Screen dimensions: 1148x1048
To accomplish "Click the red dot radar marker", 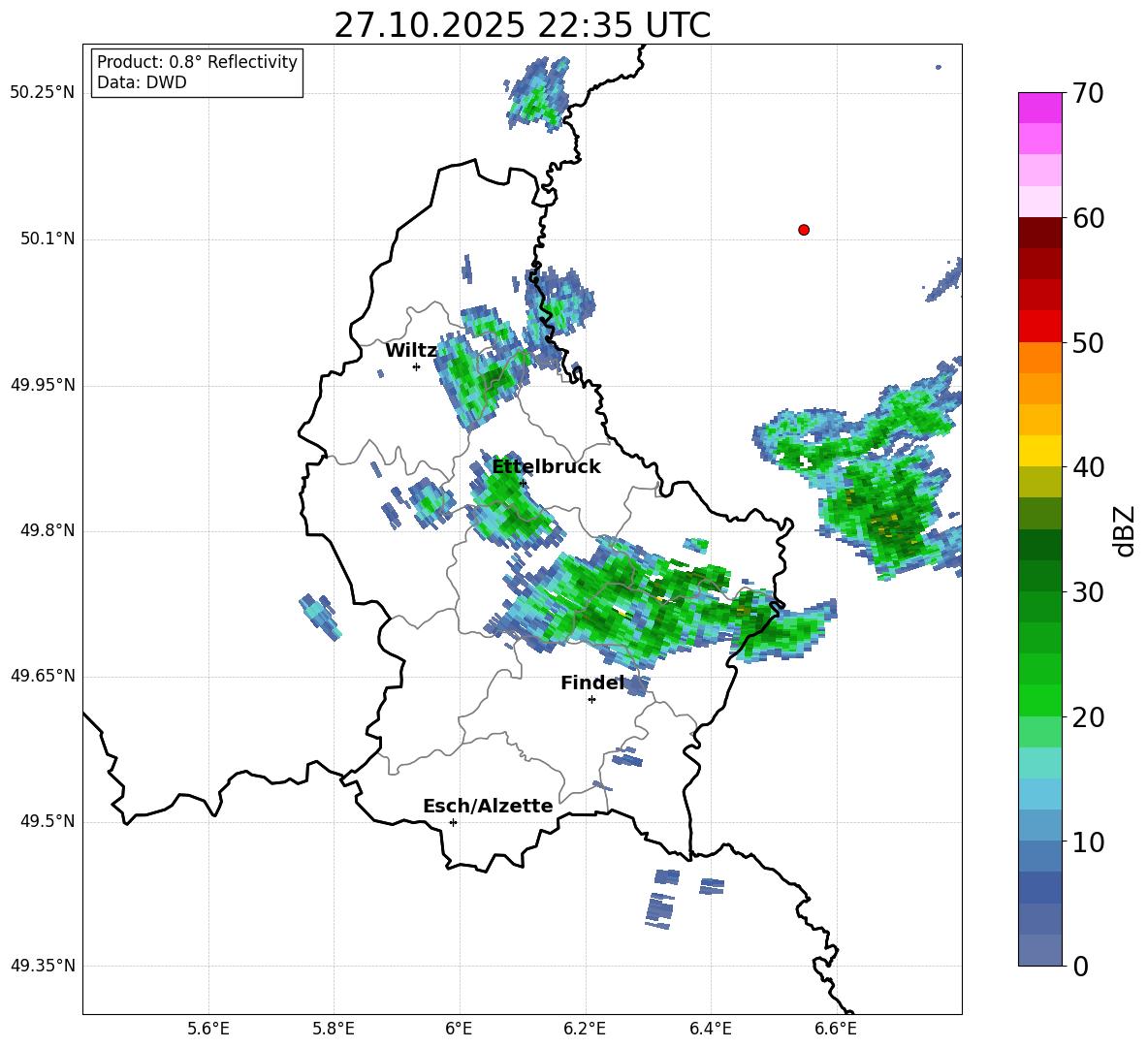I will click(804, 230).
